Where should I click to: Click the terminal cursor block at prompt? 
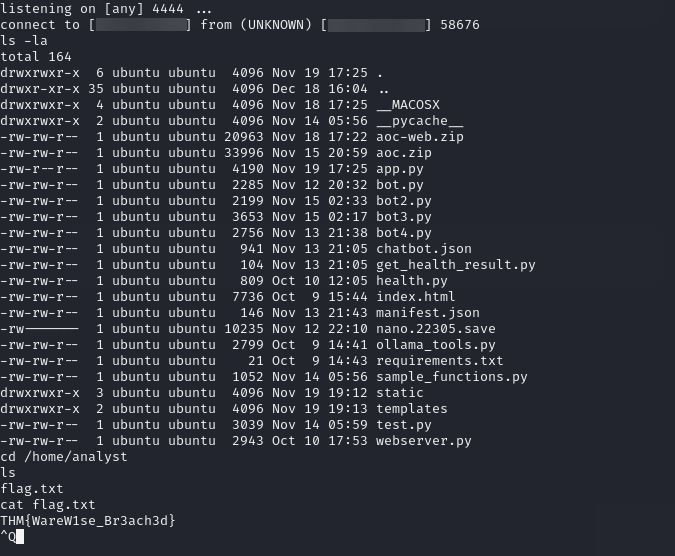pyautogui.click(x=20, y=537)
